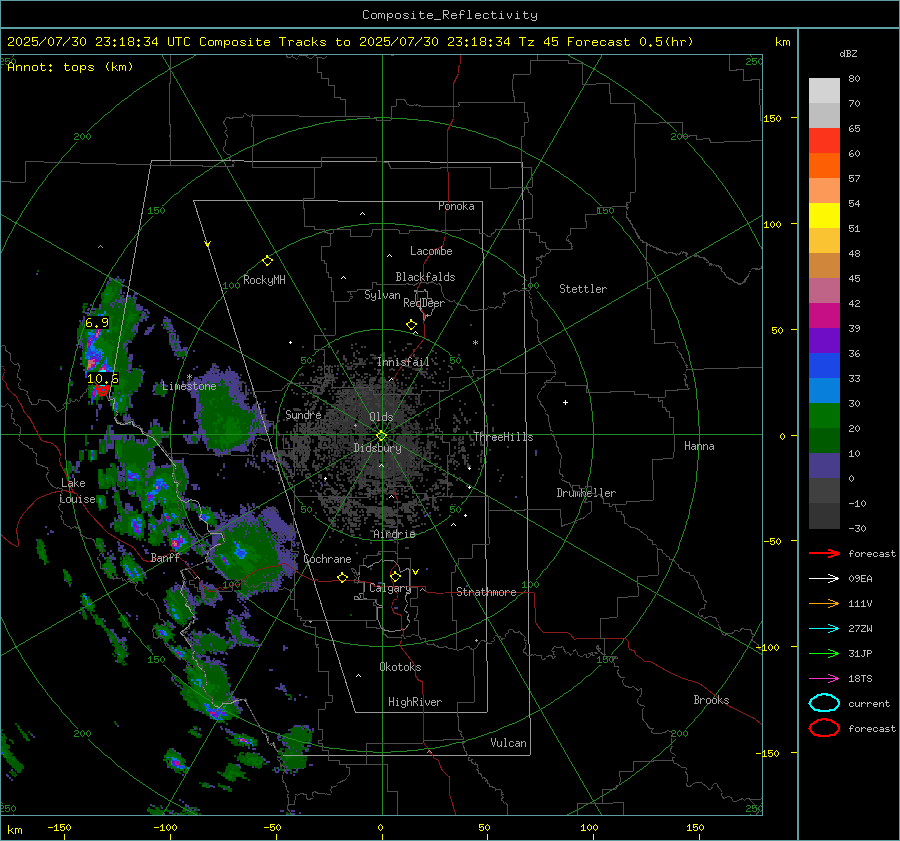Click the 'Calgary' map label
Viewport: 900px width, 841px height.
click(390, 588)
